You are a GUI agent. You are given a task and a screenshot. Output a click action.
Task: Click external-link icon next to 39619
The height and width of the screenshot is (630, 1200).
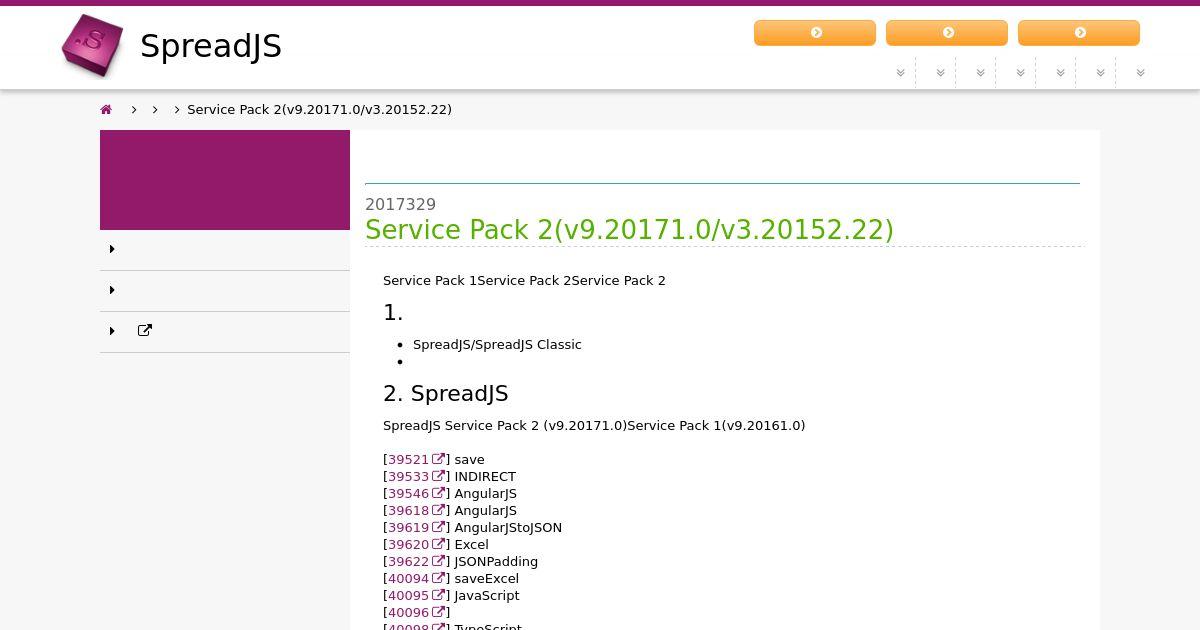coord(438,527)
